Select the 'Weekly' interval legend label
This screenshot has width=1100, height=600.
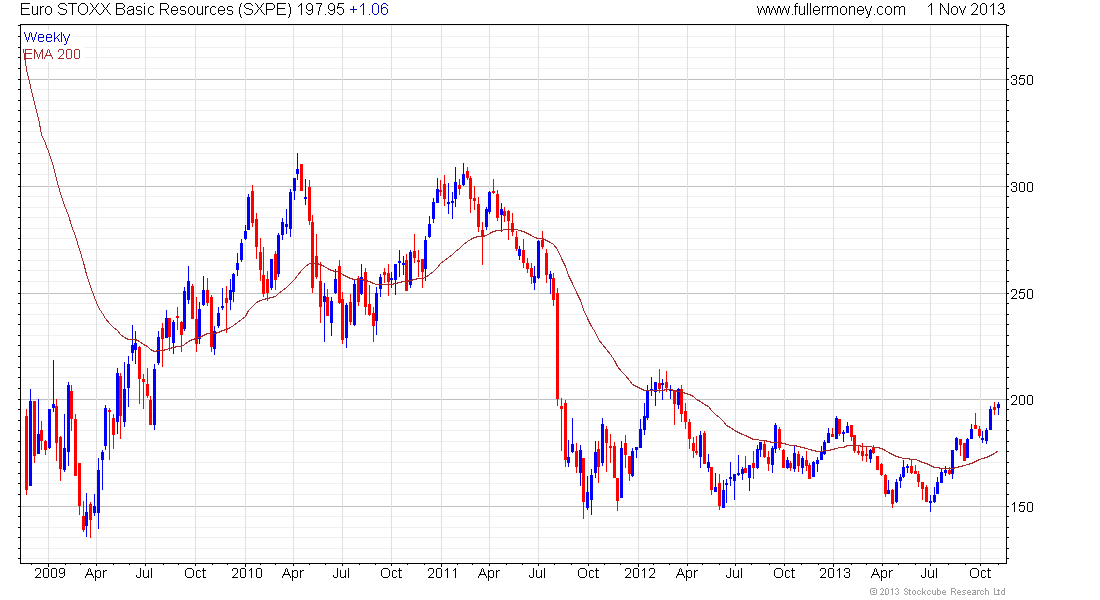point(47,37)
